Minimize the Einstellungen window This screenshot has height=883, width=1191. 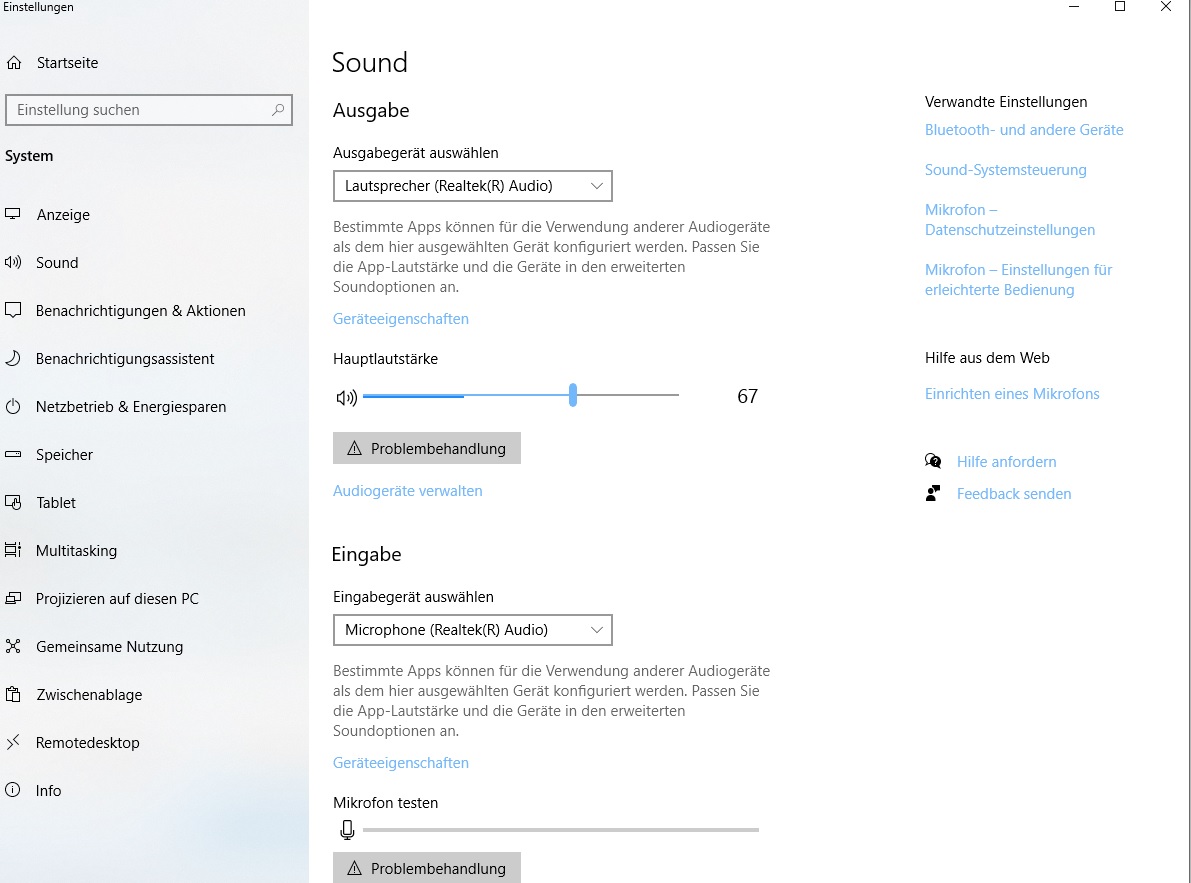(1074, 7)
